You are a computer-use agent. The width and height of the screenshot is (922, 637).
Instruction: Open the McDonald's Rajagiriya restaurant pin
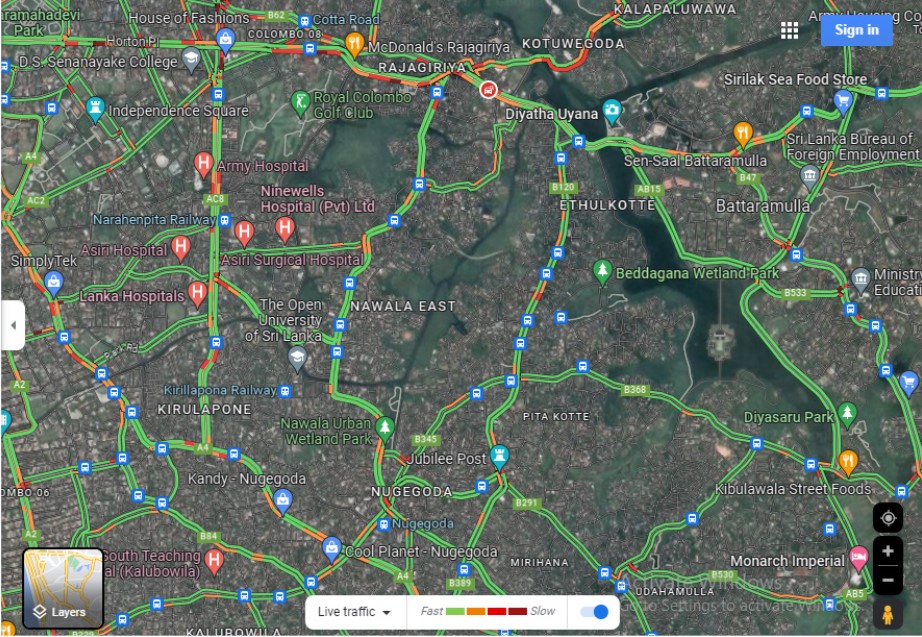[x=354, y=45]
